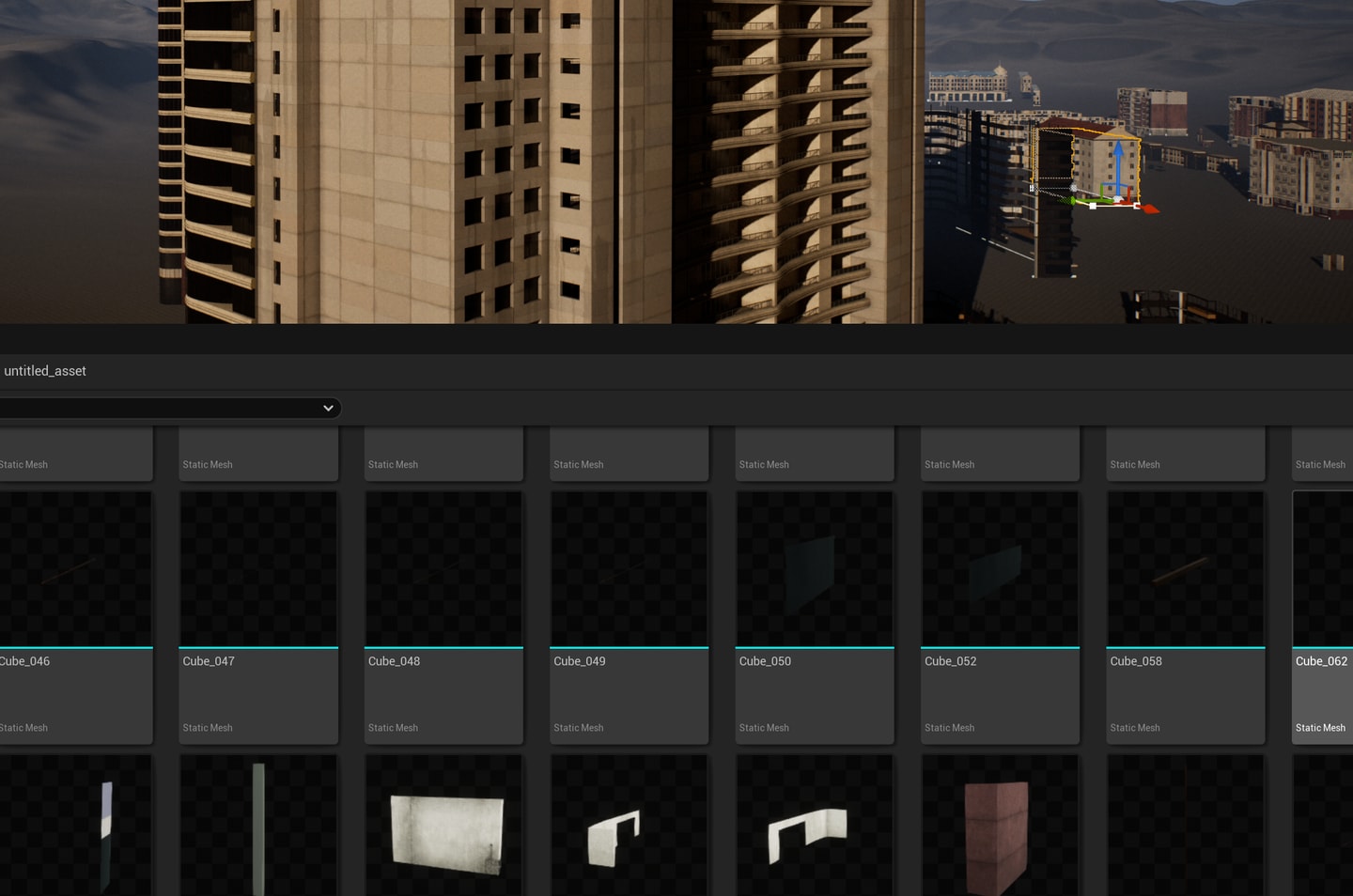
Task: Click the Cube_058 asset name label
Action: (x=1136, y=661)
